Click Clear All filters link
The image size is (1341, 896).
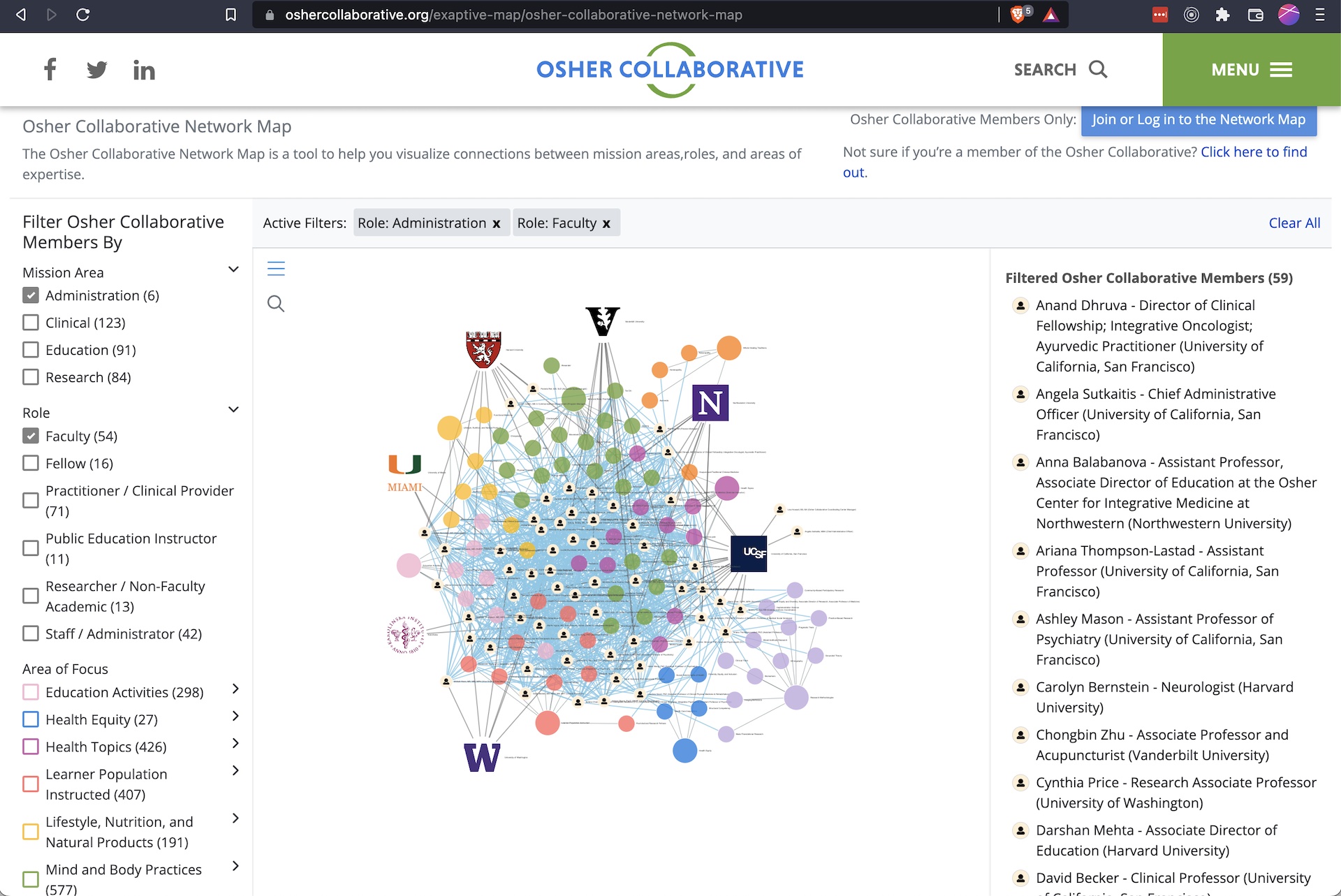coord(1294,223)
